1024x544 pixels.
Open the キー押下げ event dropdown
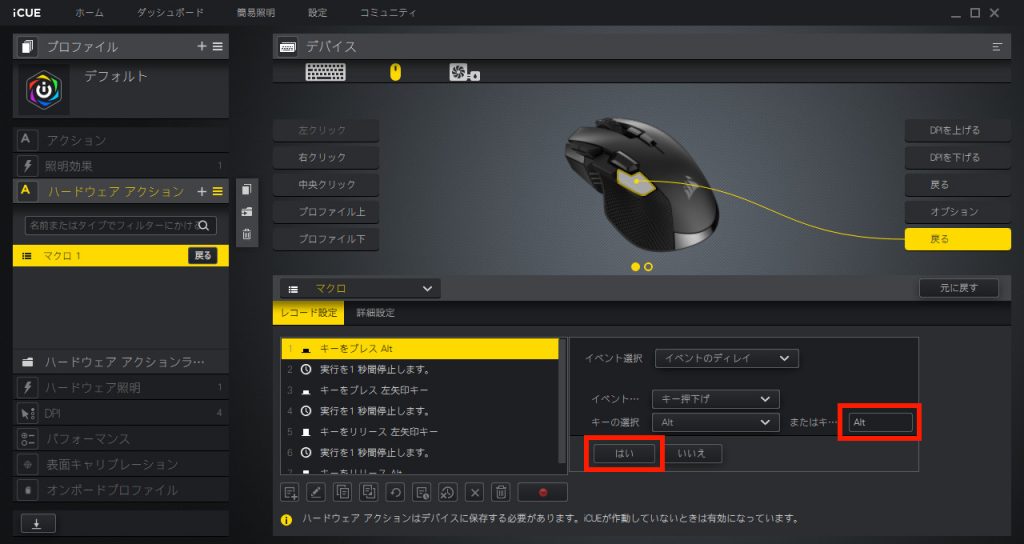[716, 399]
